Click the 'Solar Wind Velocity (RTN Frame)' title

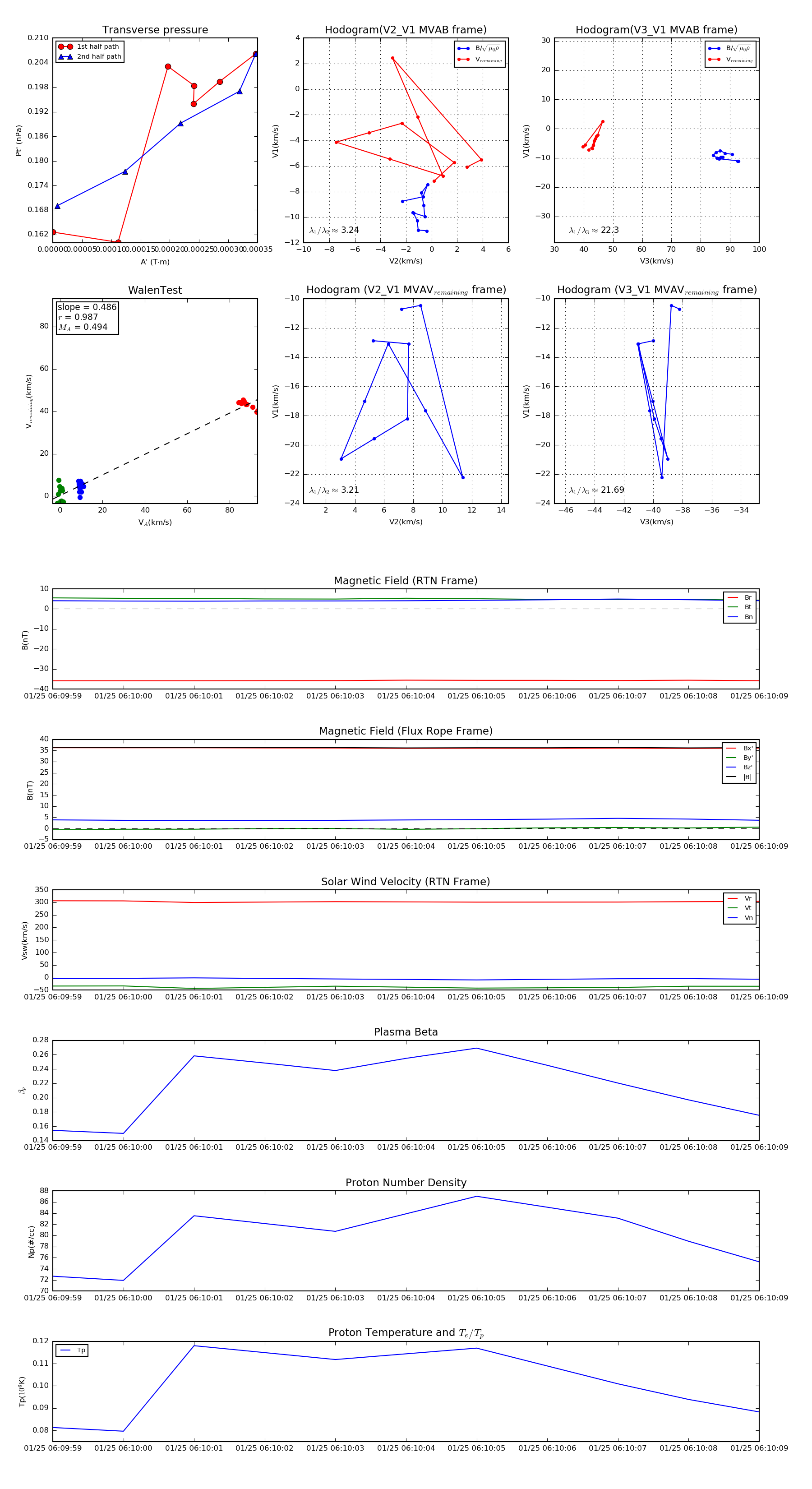click(406, 882)
